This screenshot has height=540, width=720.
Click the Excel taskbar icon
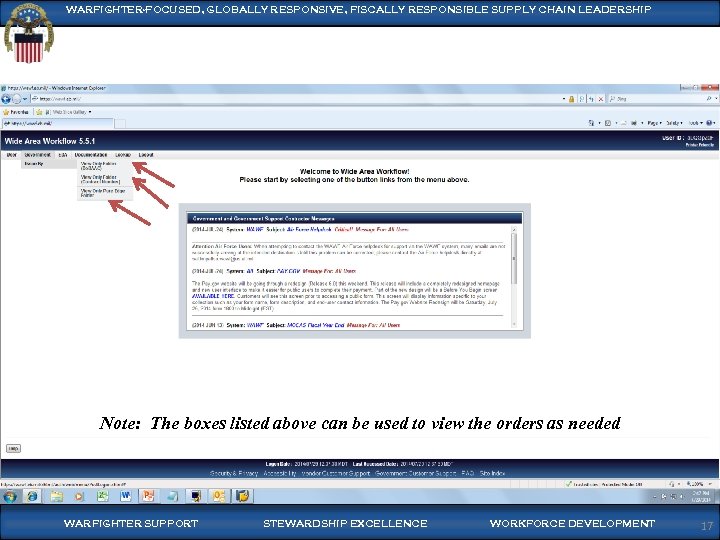(x=102, y=496)
